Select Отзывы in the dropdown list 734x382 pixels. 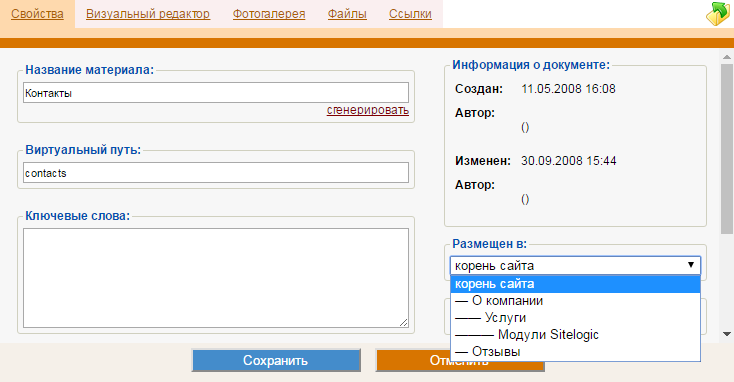pos(575,352)
